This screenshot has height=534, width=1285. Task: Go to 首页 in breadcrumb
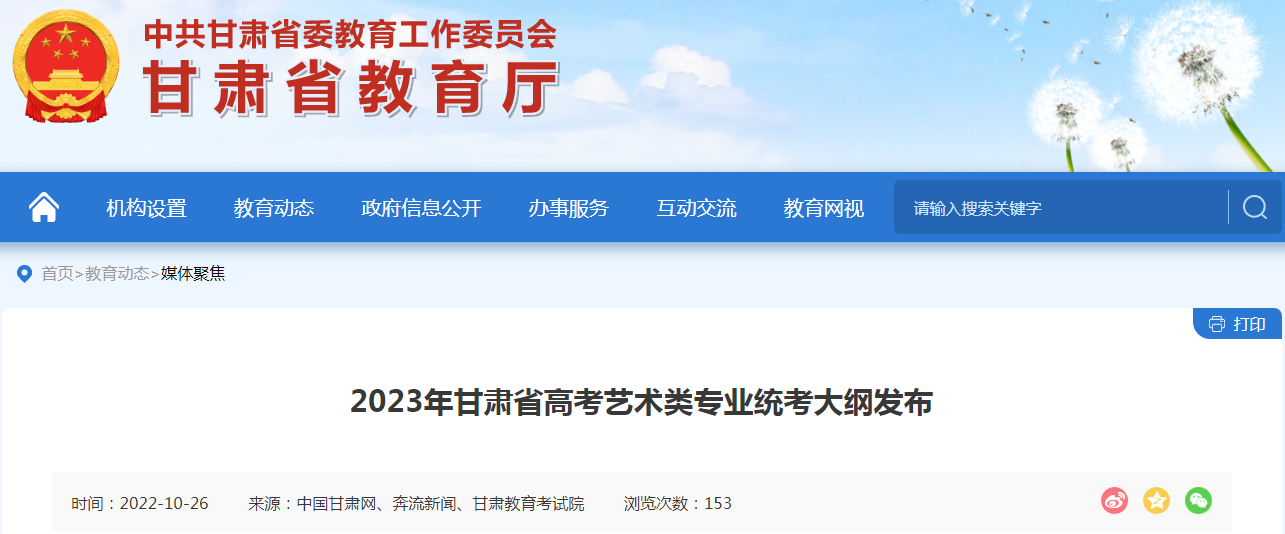tap(57, 273)
